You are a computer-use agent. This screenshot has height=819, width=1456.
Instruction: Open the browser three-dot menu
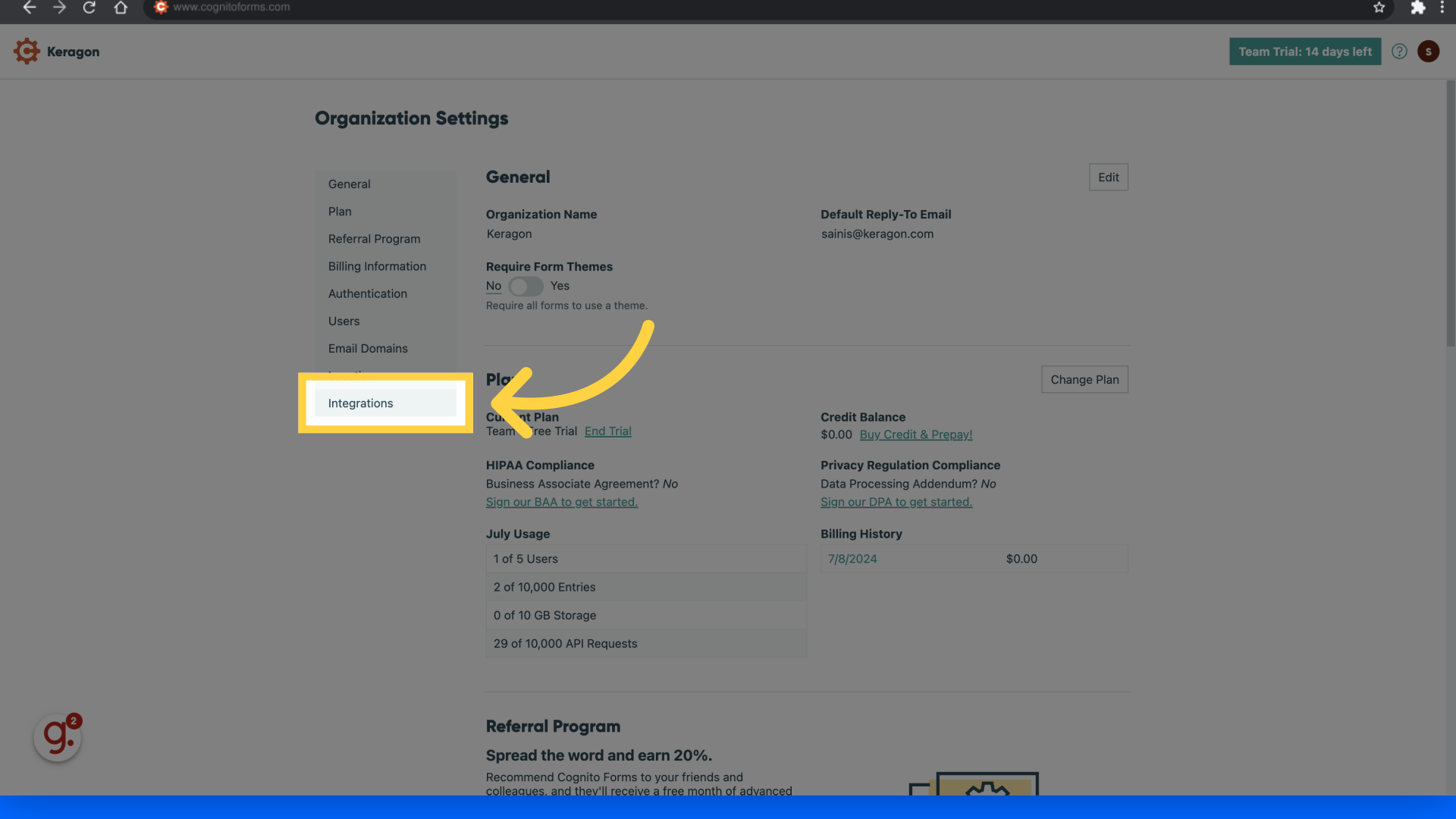pos(1442,8)
